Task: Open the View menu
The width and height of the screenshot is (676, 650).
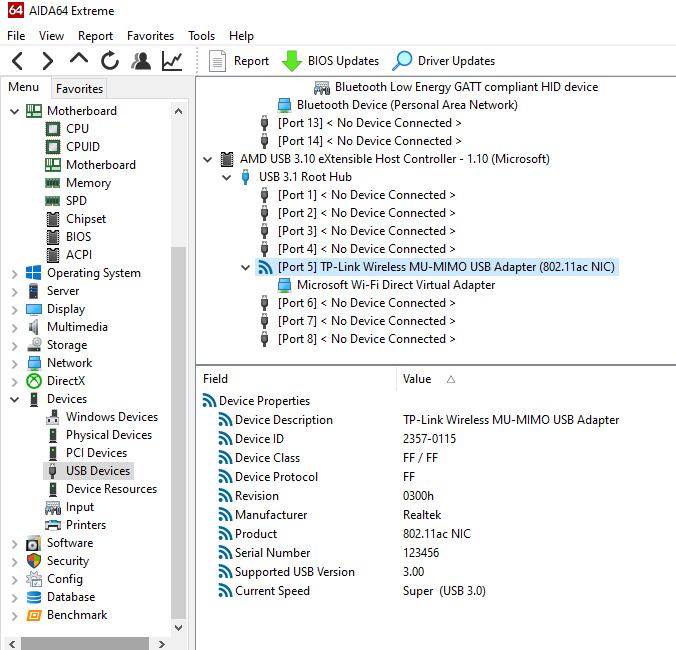Action: pos(51,36)
